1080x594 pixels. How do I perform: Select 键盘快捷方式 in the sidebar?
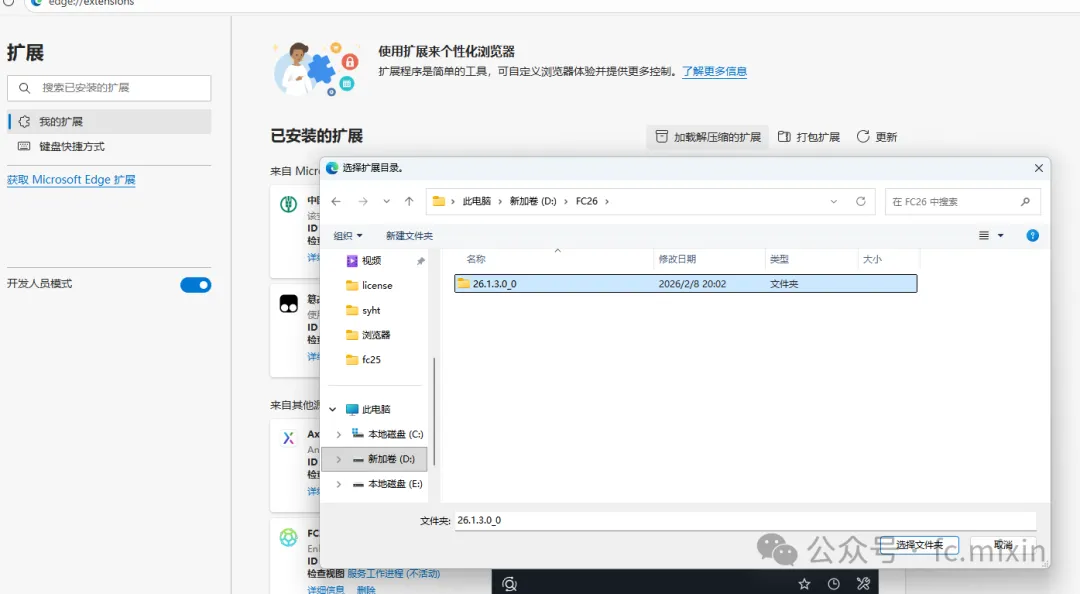(x=110, y=146)
